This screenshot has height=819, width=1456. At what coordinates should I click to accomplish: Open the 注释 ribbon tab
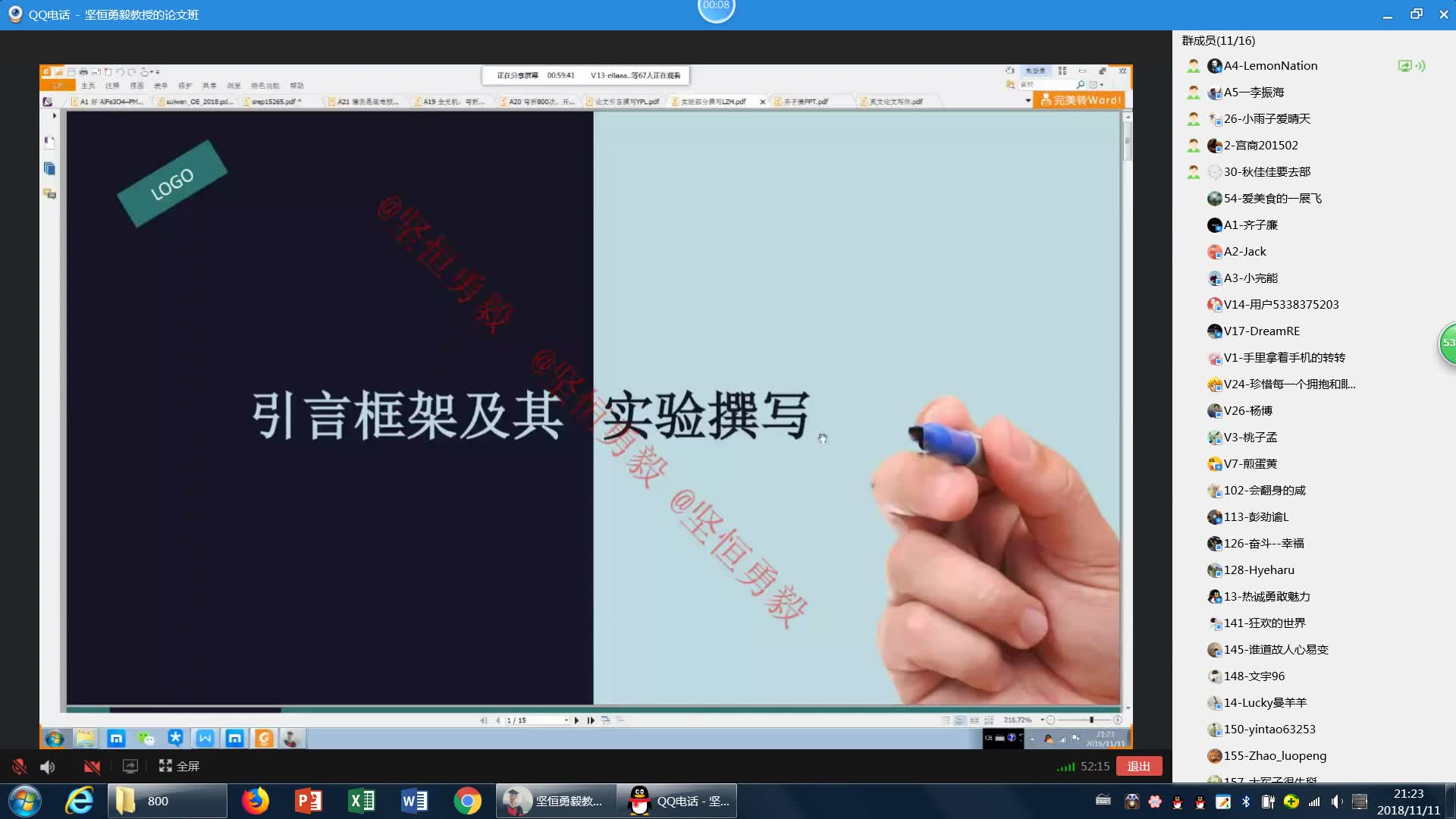[112, 86]
